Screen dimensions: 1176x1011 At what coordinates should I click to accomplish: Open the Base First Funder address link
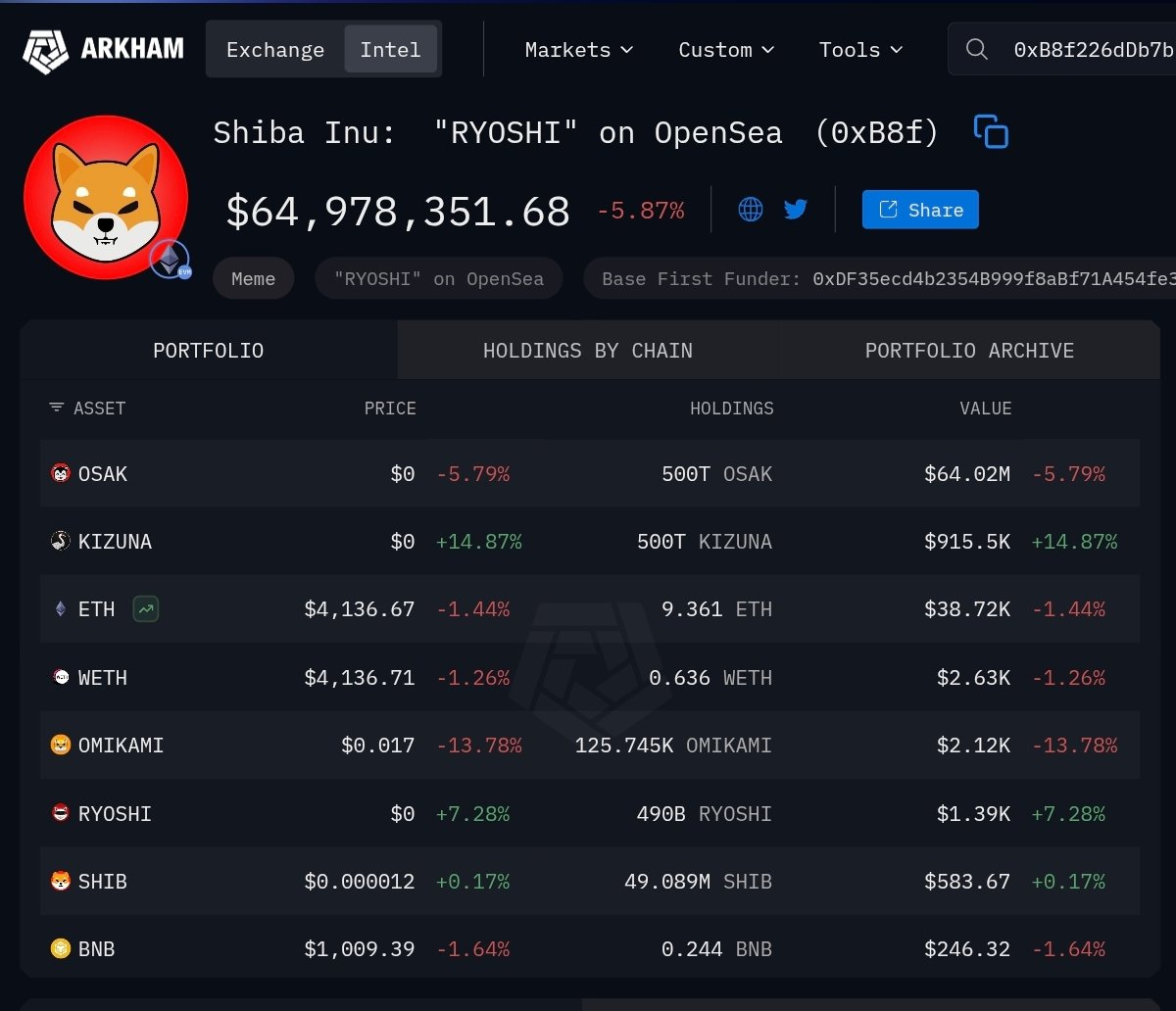coord(994,278)
